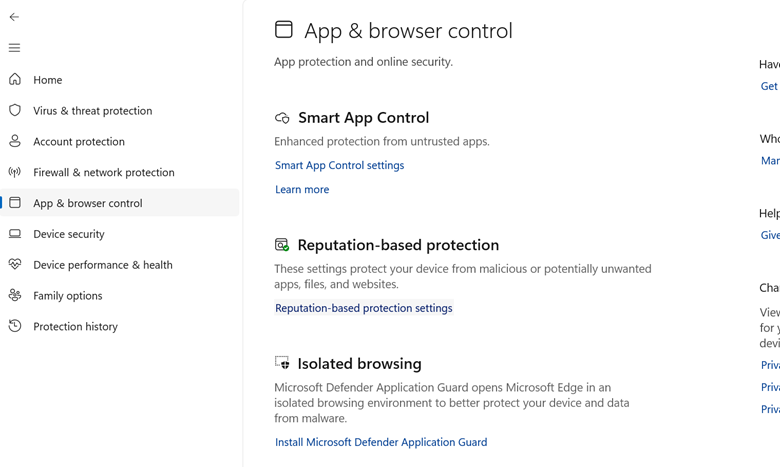Click the Smart App Control heading
Viewport: 780px width, 467px height.
click(x=363, y=117)
